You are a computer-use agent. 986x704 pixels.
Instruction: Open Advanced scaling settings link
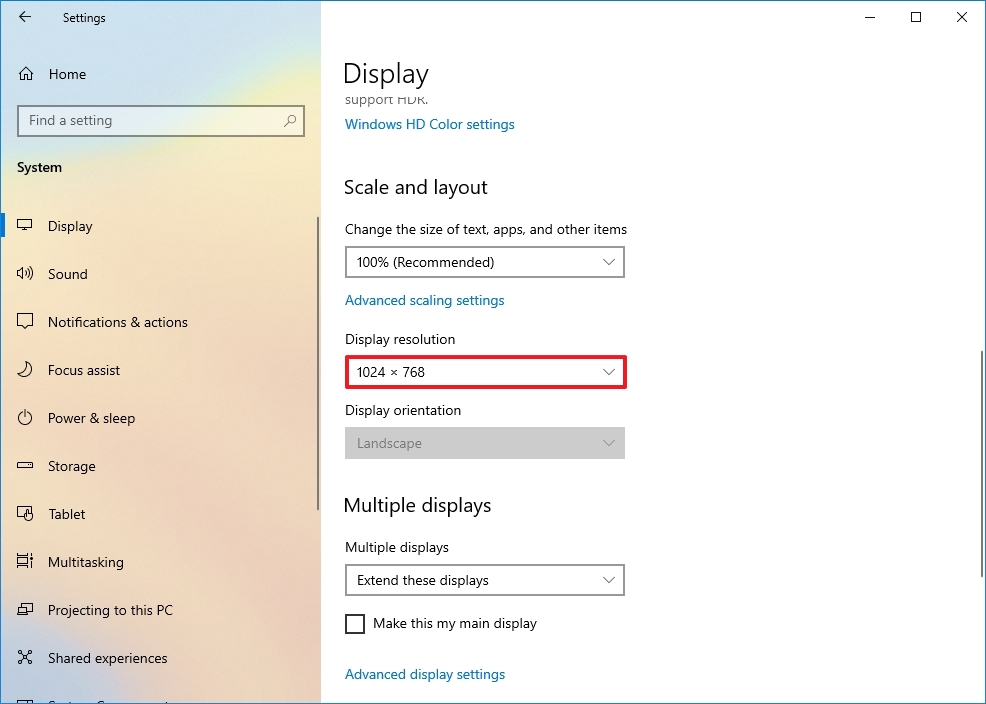[424, 300]
